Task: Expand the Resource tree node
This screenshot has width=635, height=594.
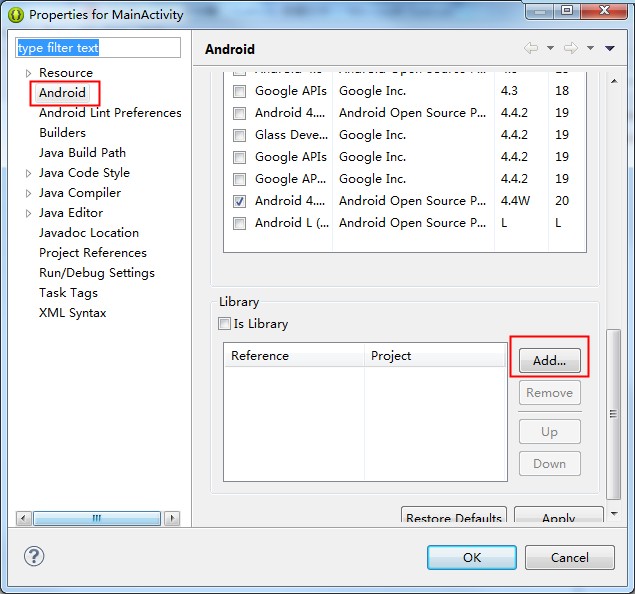Action: [28, 73]
